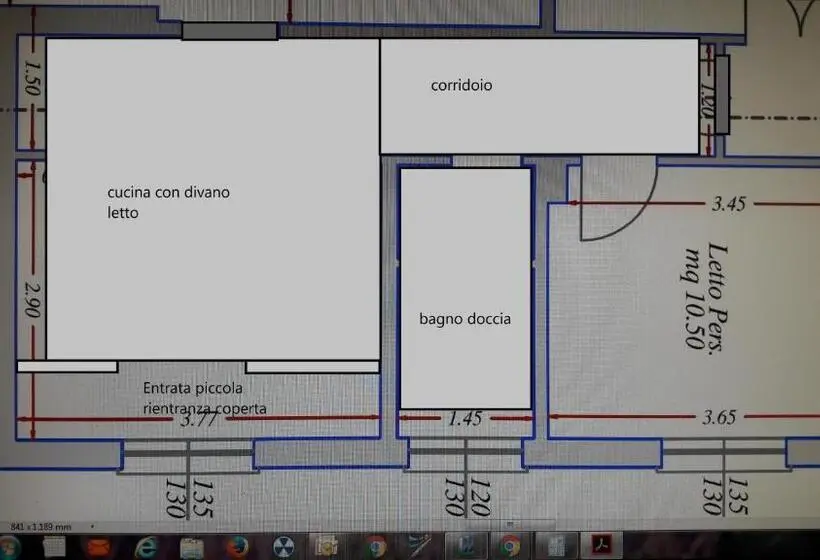The width and height of the screenshot is (820, 560).
Task: Switch to the Word taskbar window
Action: (465, 547)
